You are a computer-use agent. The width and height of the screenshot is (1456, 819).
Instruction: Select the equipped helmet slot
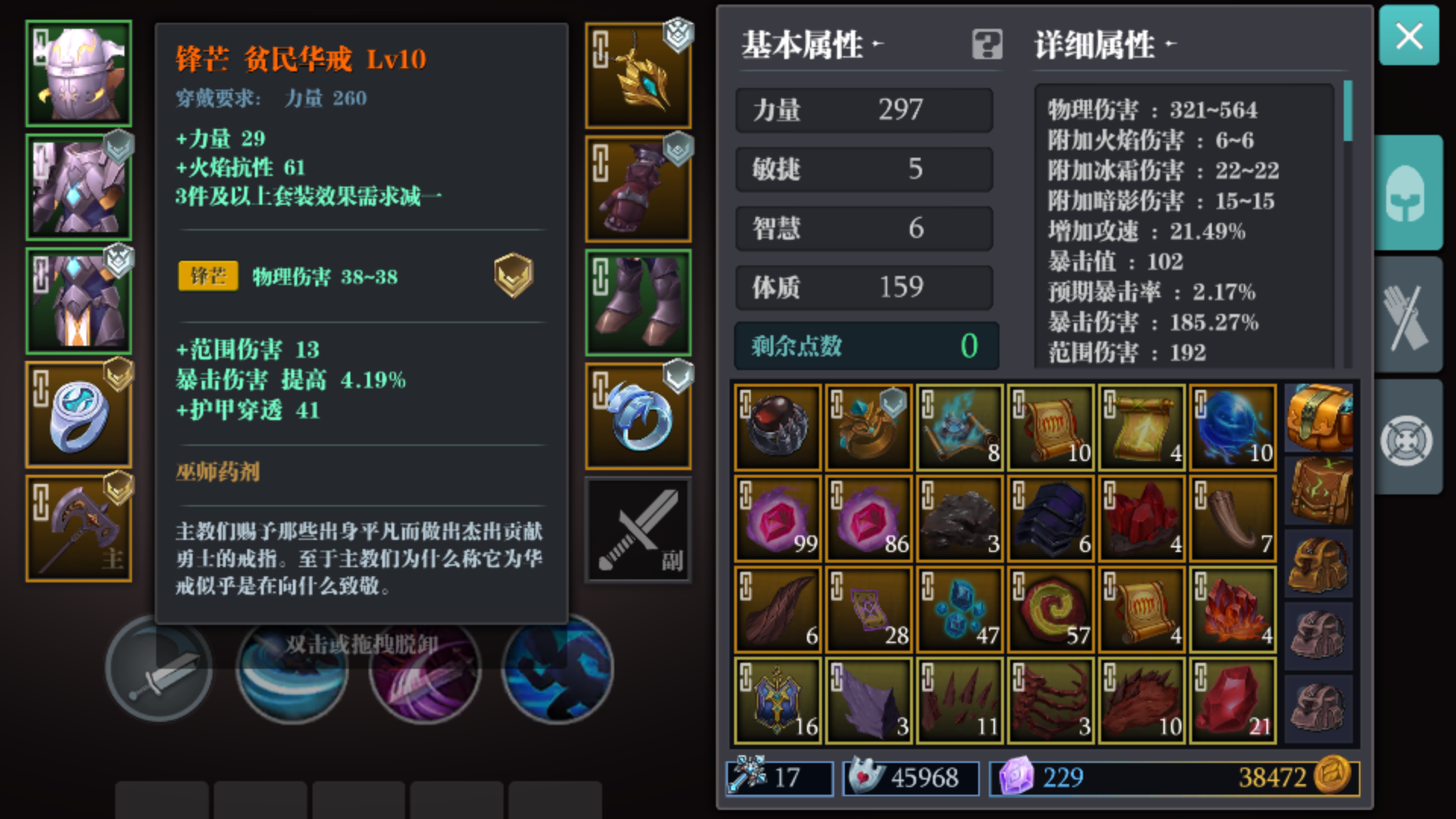click(x=79, y=74)
